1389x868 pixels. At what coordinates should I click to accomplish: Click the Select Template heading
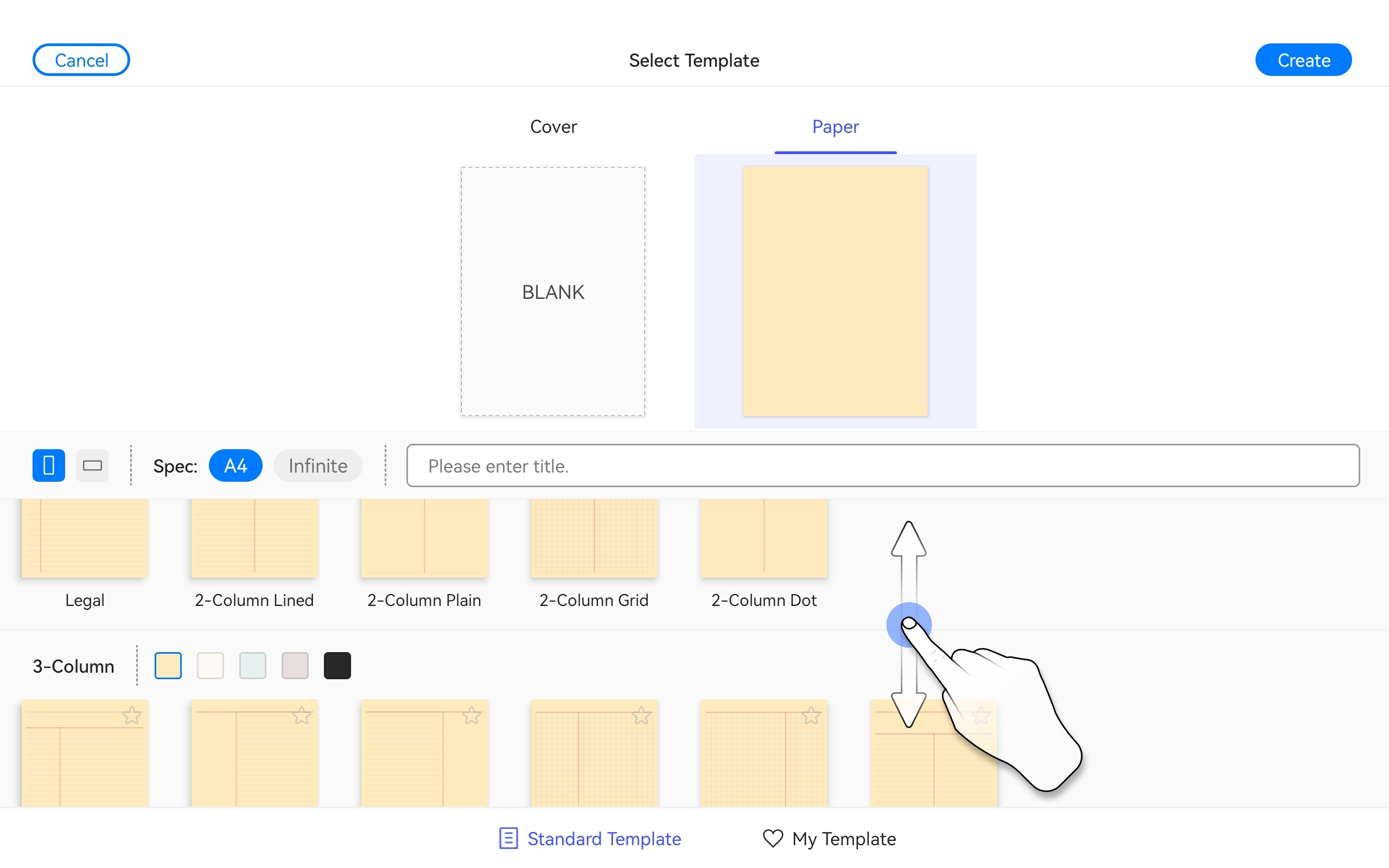tap(694, 60)
